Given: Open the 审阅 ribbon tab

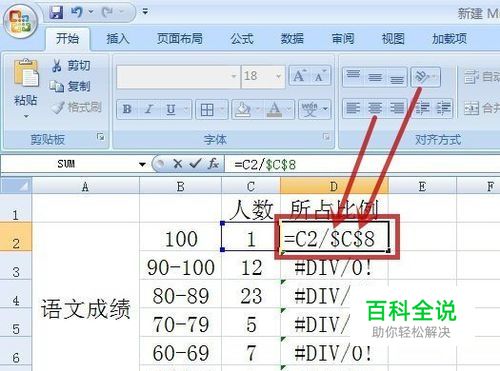Looking at the screenshot, I should point(343,39).
